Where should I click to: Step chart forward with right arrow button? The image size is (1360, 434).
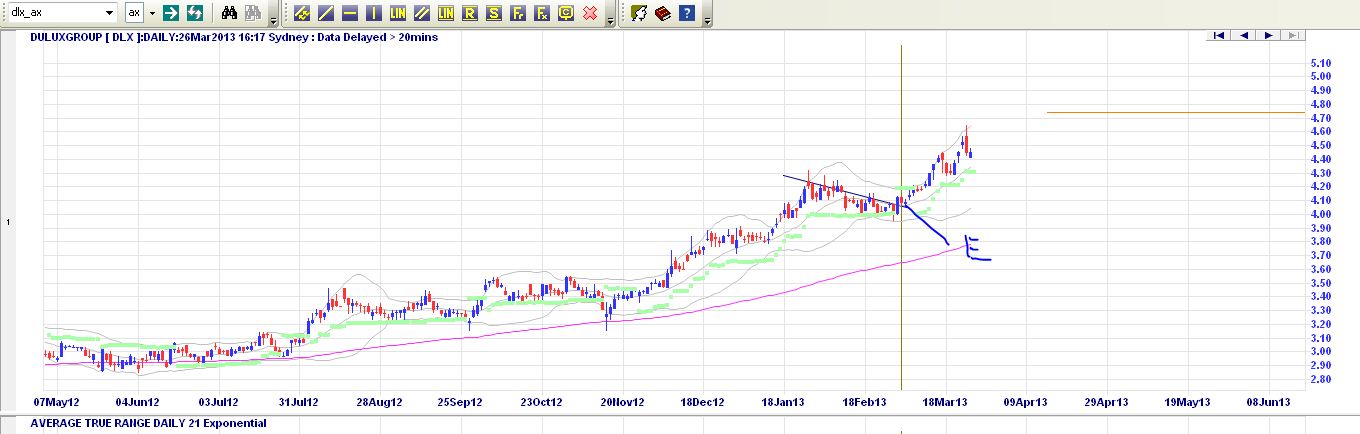click(1269, 35)
